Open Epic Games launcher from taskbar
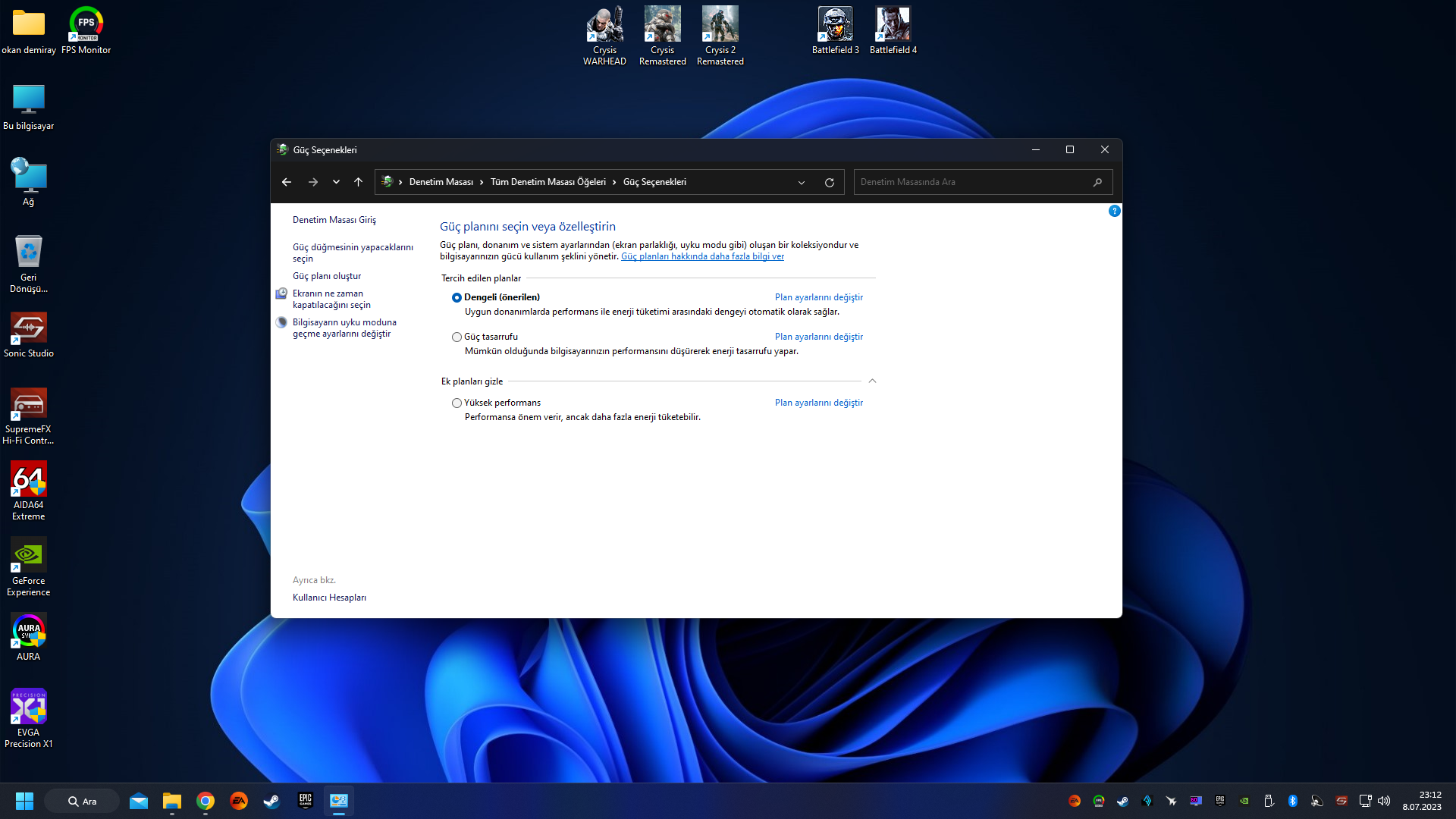Screen dimensions: 1456x819 [305, 801]
